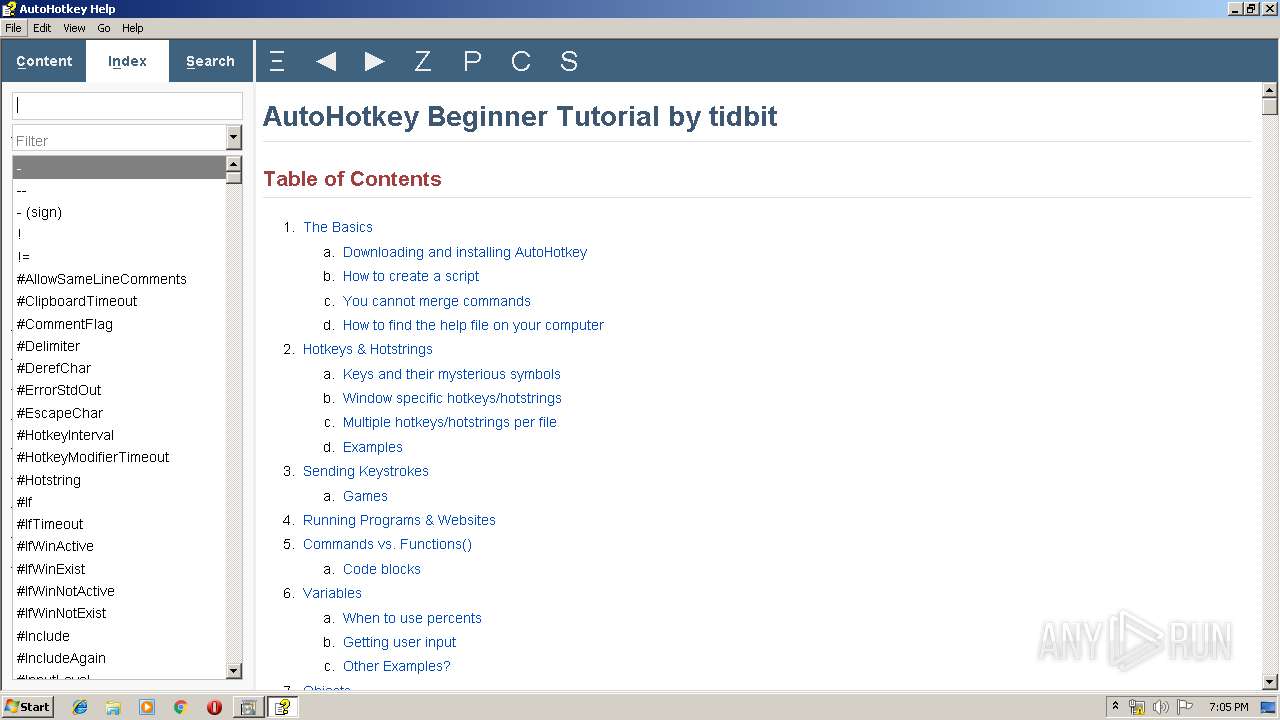Click the content pane scroll up arrow
1280x720 pixels.
(1270, 90)
